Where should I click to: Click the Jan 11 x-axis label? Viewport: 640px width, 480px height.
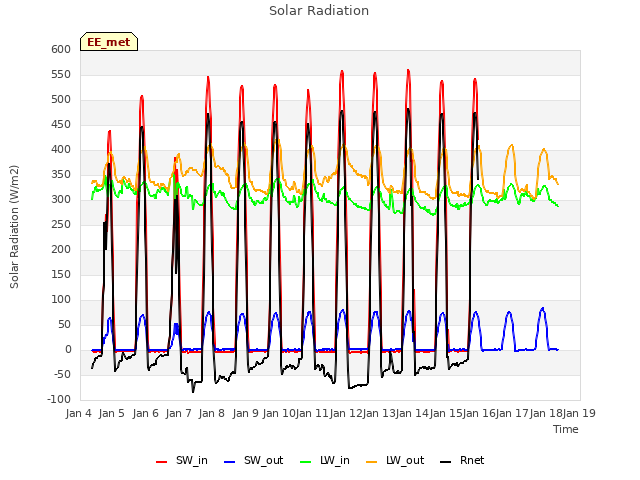tap(312, 413)
